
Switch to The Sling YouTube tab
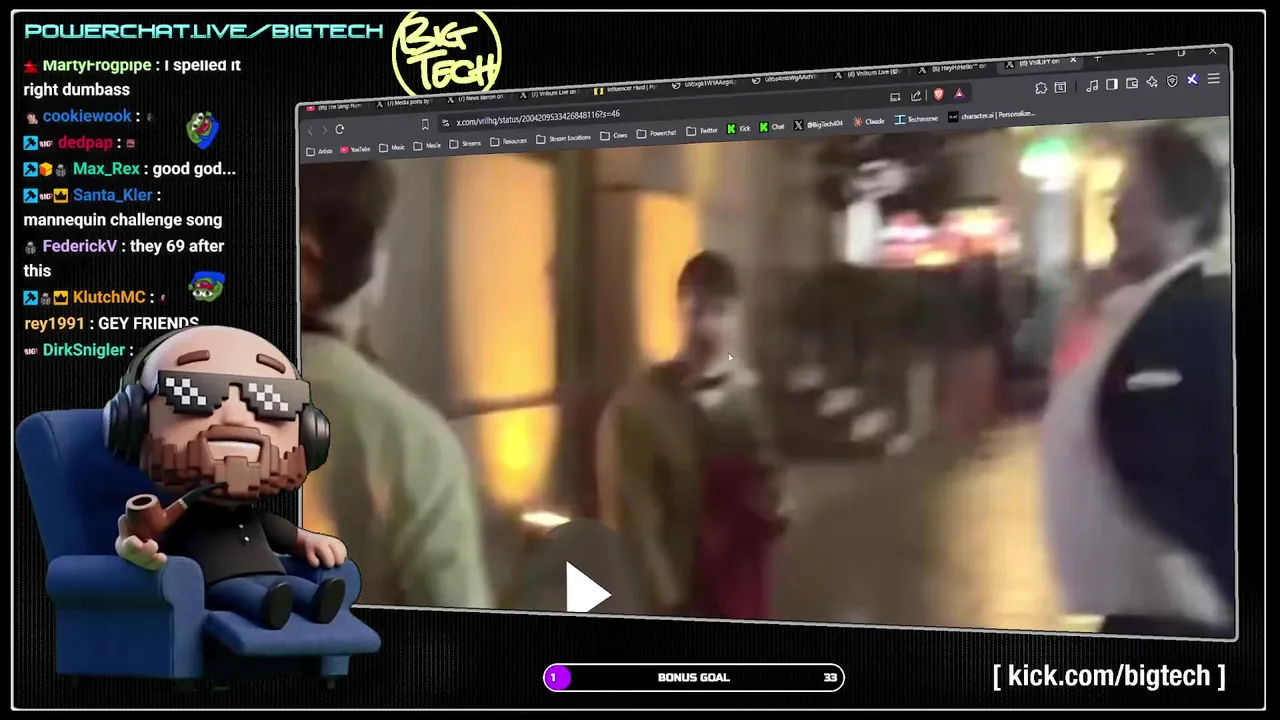coord(335,106)
